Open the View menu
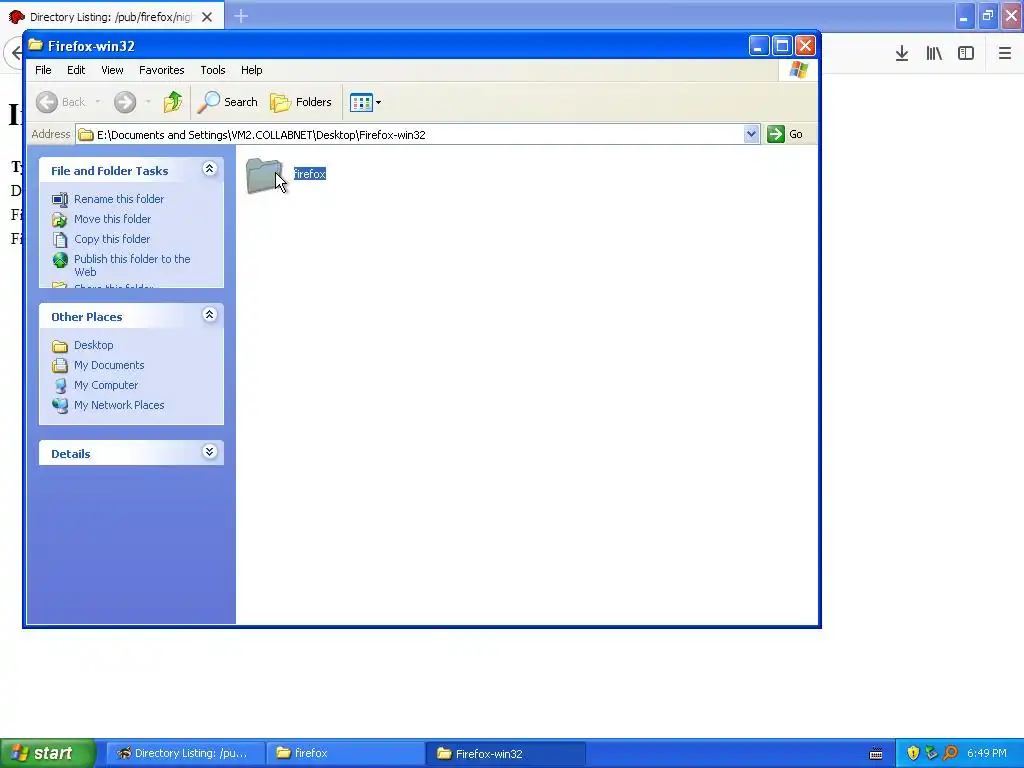This screenshot has width=1024, height=768. coord(112,70)
